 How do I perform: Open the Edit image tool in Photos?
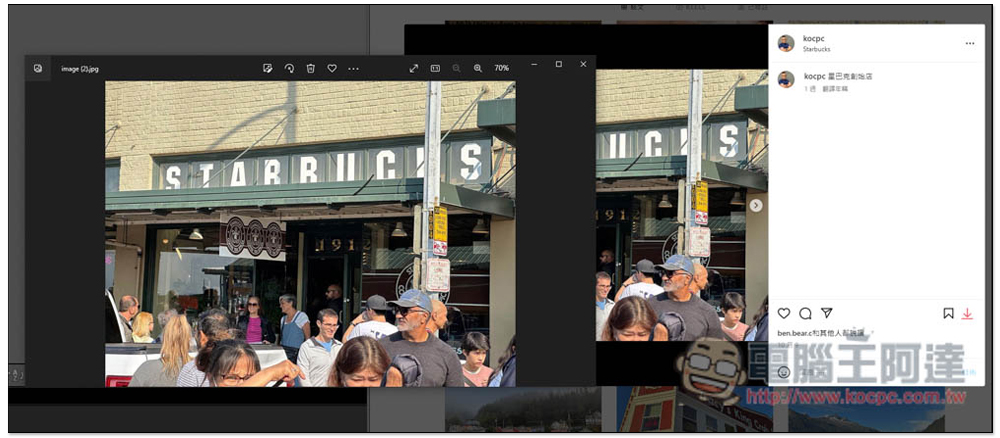point(268,68)
